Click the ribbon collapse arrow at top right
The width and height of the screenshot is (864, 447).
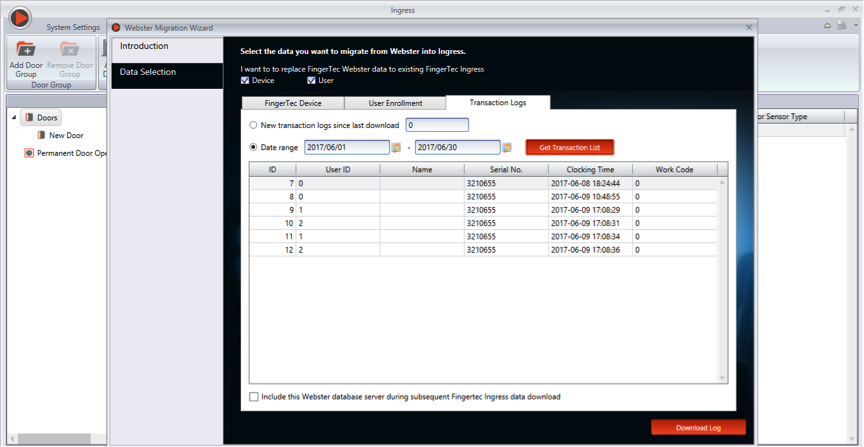[x=828, y=26]
